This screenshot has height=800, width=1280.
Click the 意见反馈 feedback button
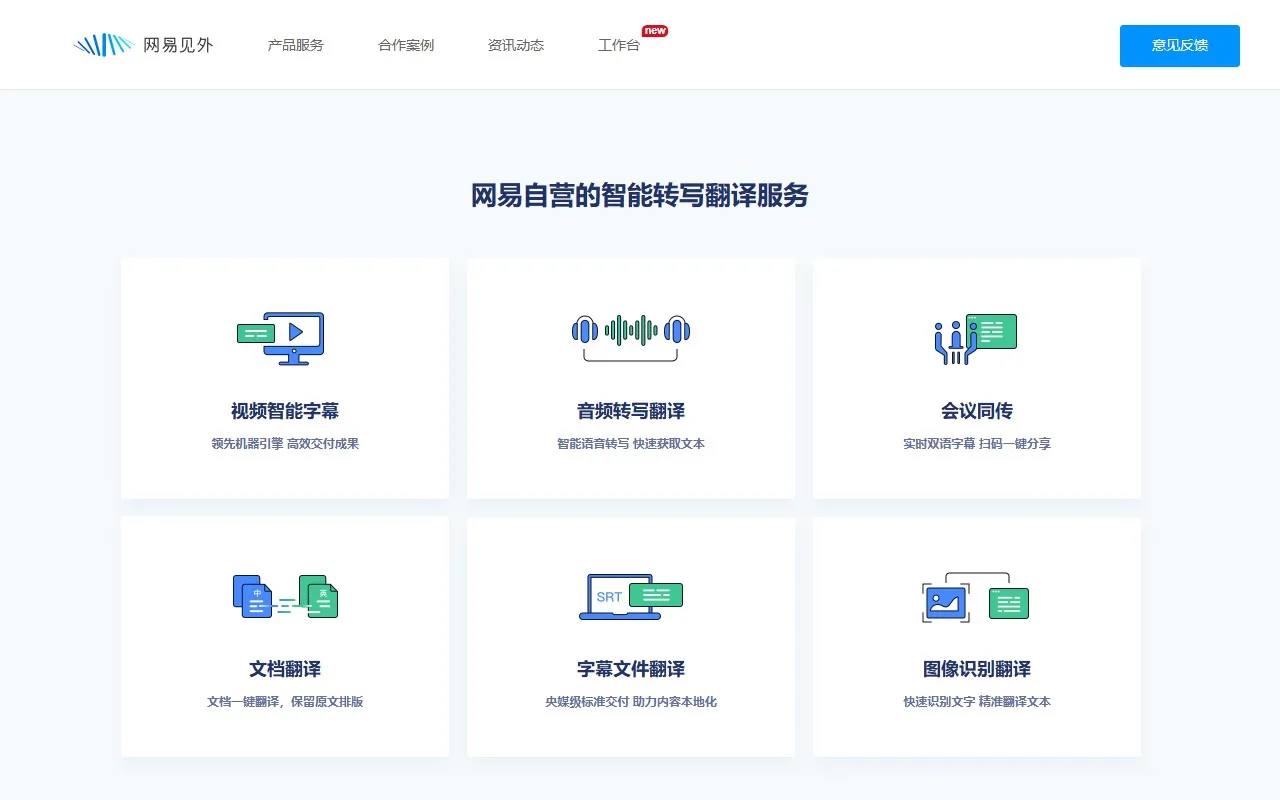[x=1179, y=45]
